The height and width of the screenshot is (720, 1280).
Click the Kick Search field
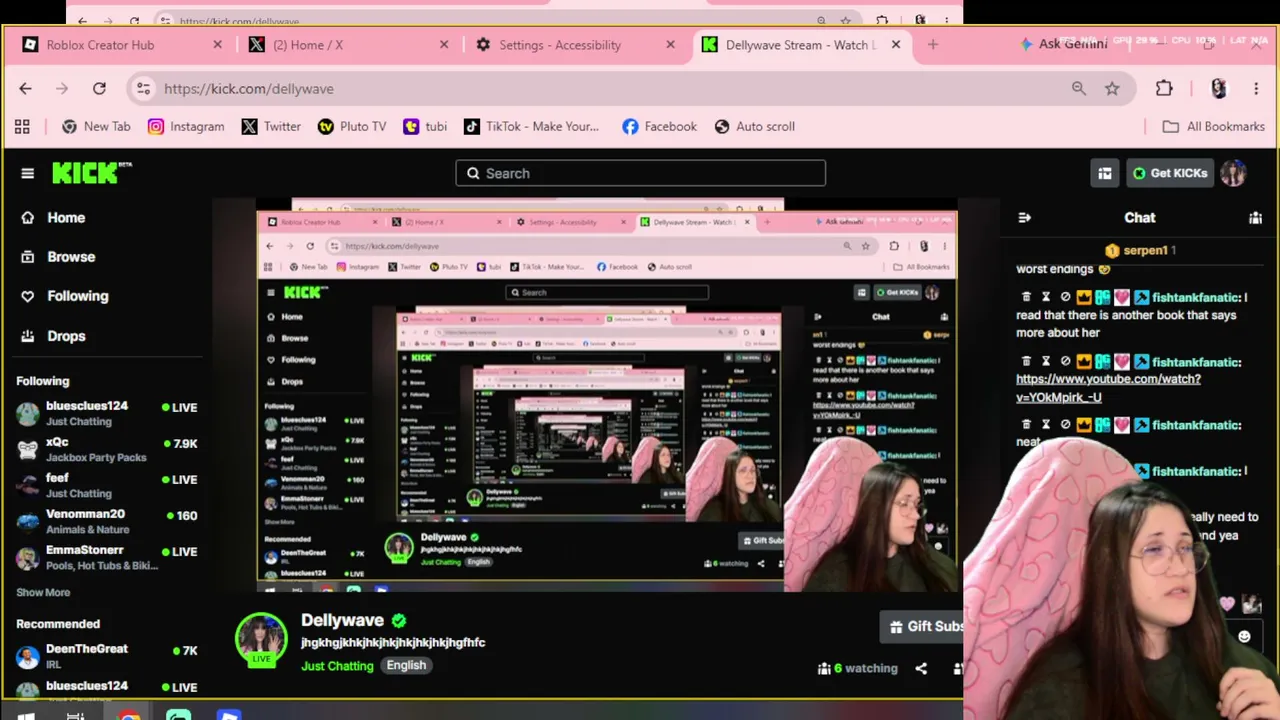coord(641,173)
